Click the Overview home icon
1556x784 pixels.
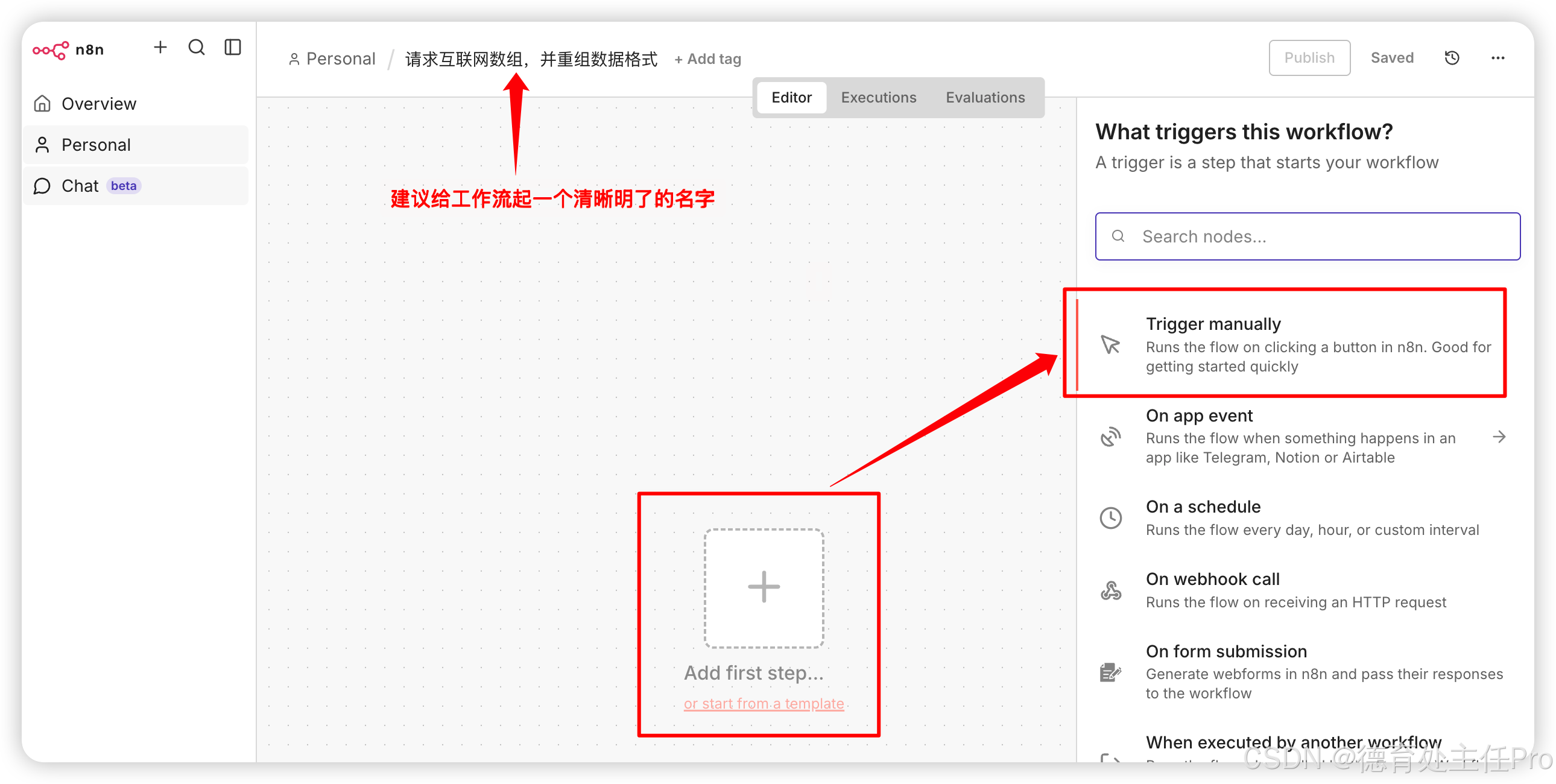coord(42,103)
